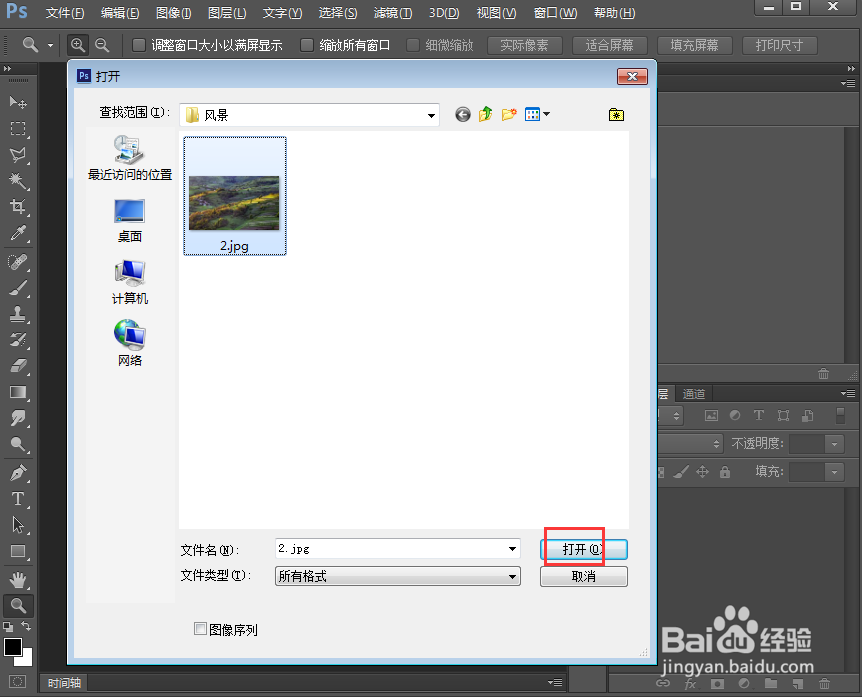Screen dimensions: 862x697
Task: Check the Image Sequence checkbox
Action: (x=201, y=629)
